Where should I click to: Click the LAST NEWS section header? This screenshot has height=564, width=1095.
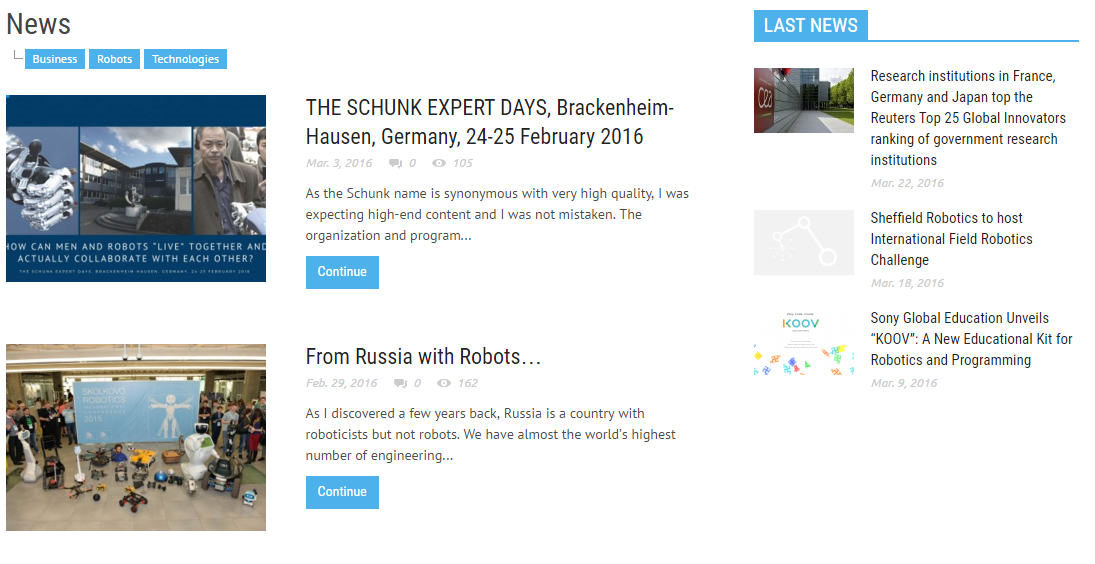(811, 26)
